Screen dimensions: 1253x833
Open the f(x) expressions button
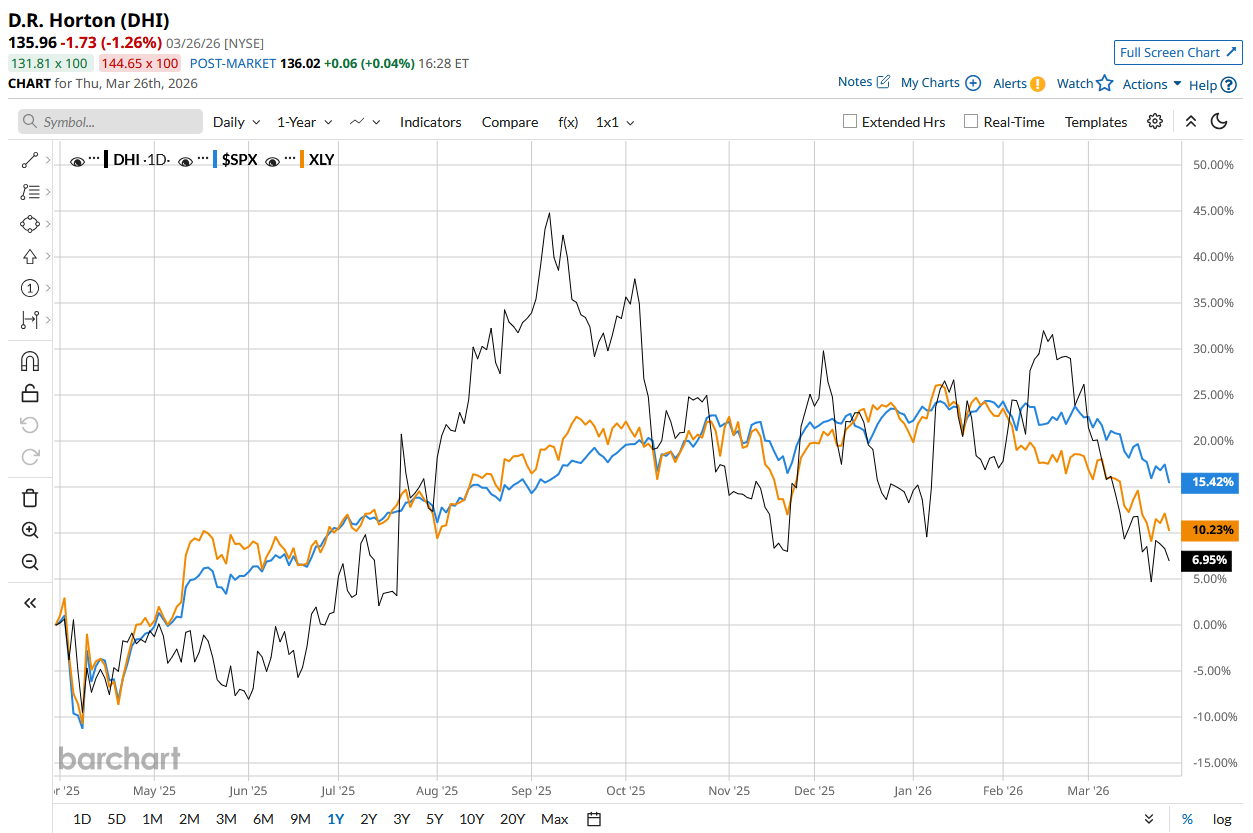pos(568,122)
